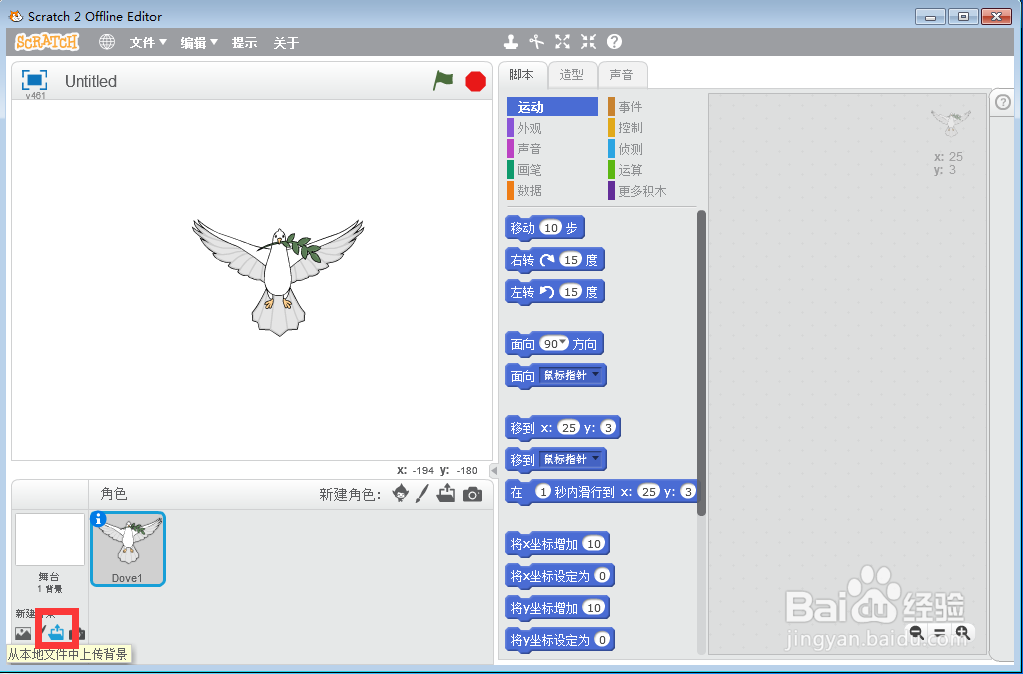The width and height of the screenshot is (1023, 674).
Task: Switch to the 造型 tab
Action: coord(572,75)
